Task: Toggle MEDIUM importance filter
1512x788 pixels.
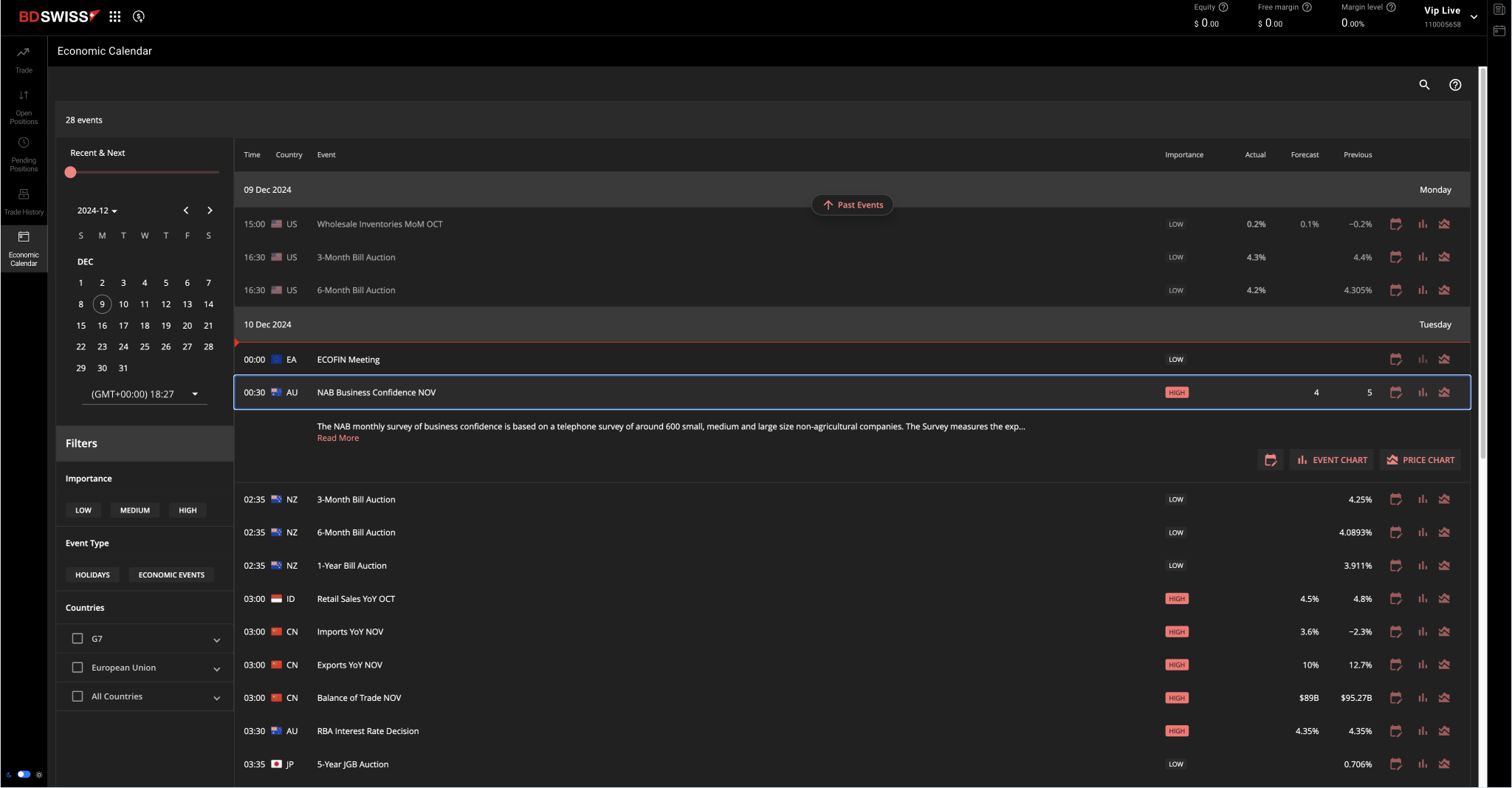Action: point(135,510)
